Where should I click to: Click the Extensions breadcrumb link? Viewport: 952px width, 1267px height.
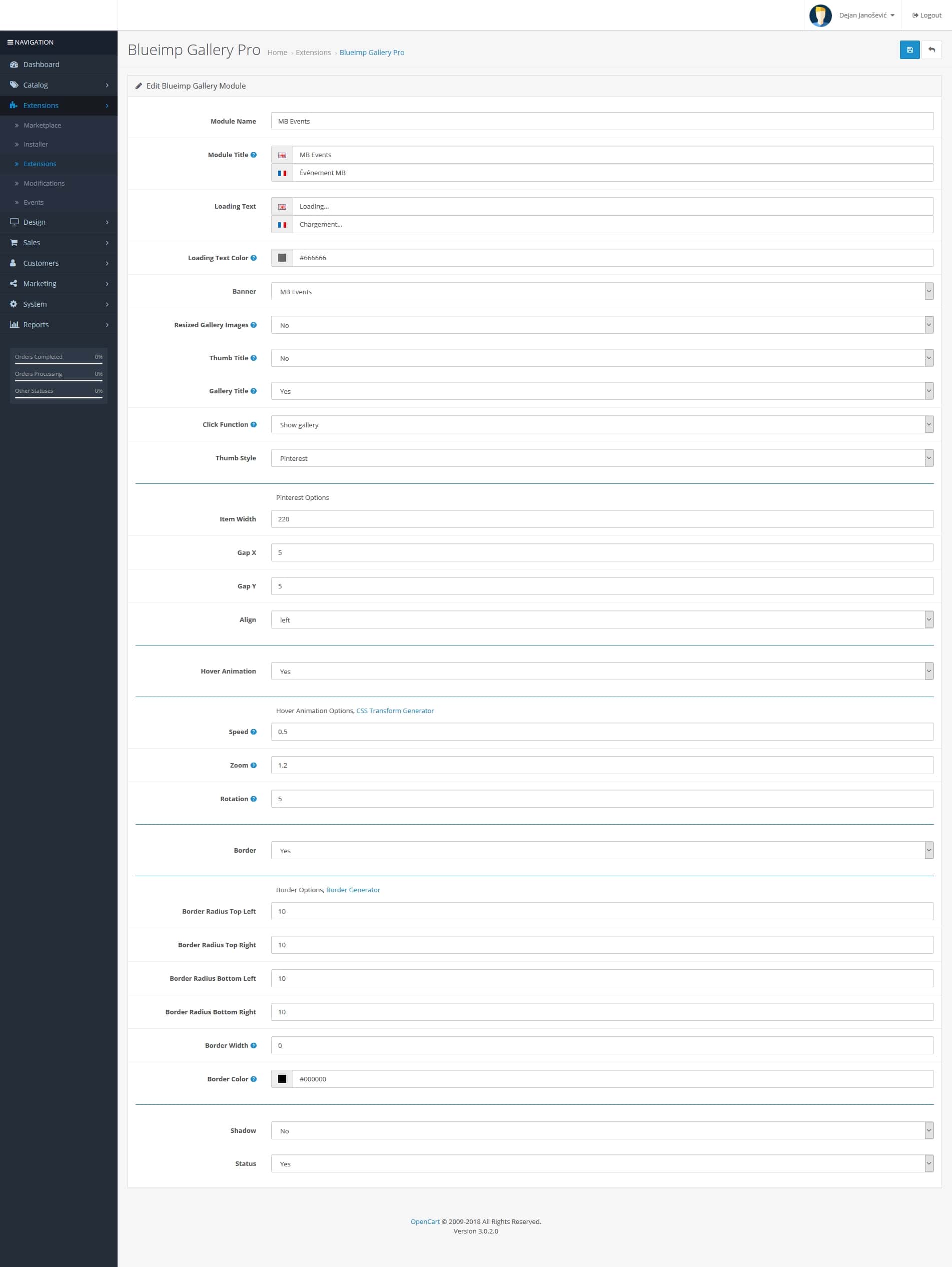313,53
